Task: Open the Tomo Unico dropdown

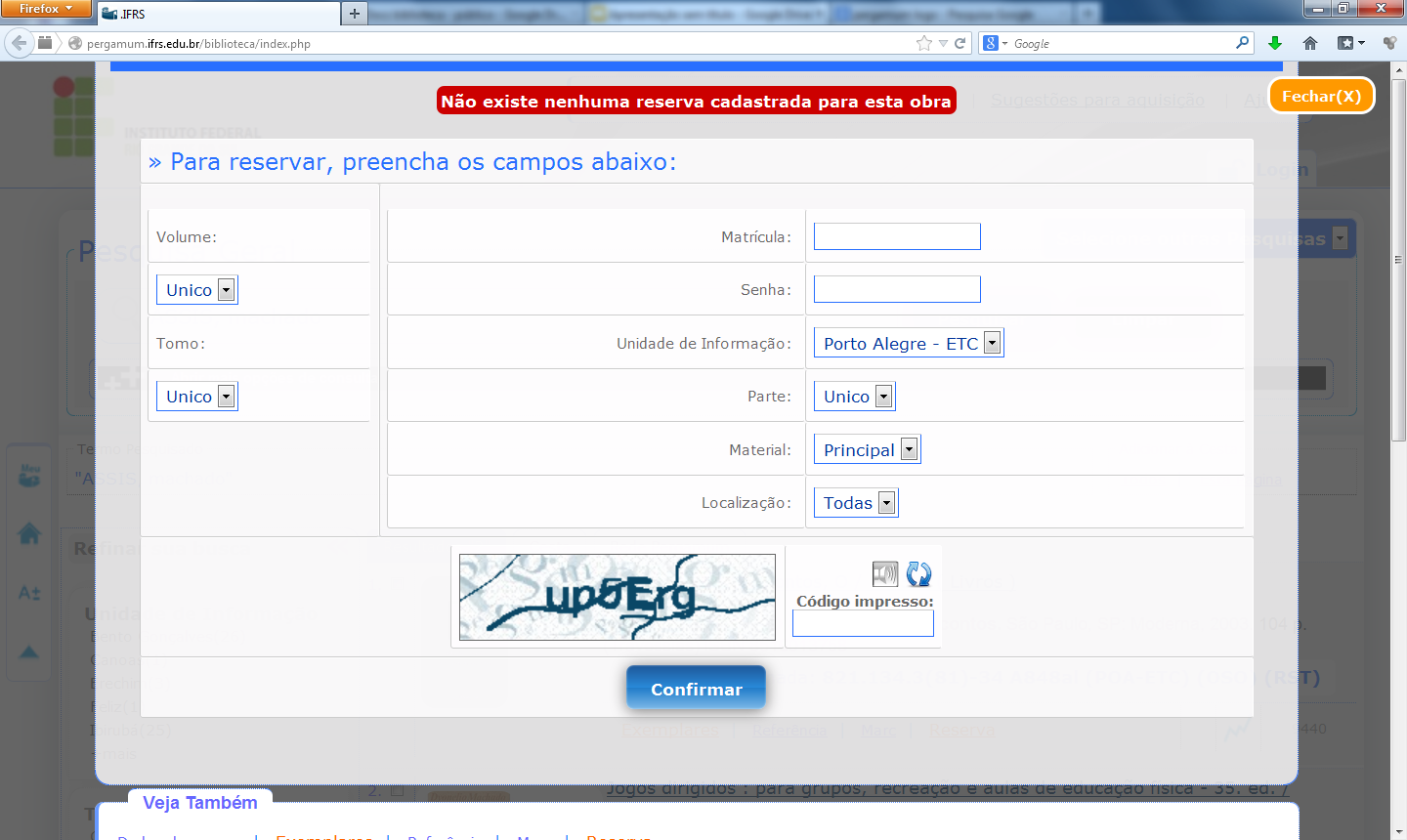Action: point(196,397)
